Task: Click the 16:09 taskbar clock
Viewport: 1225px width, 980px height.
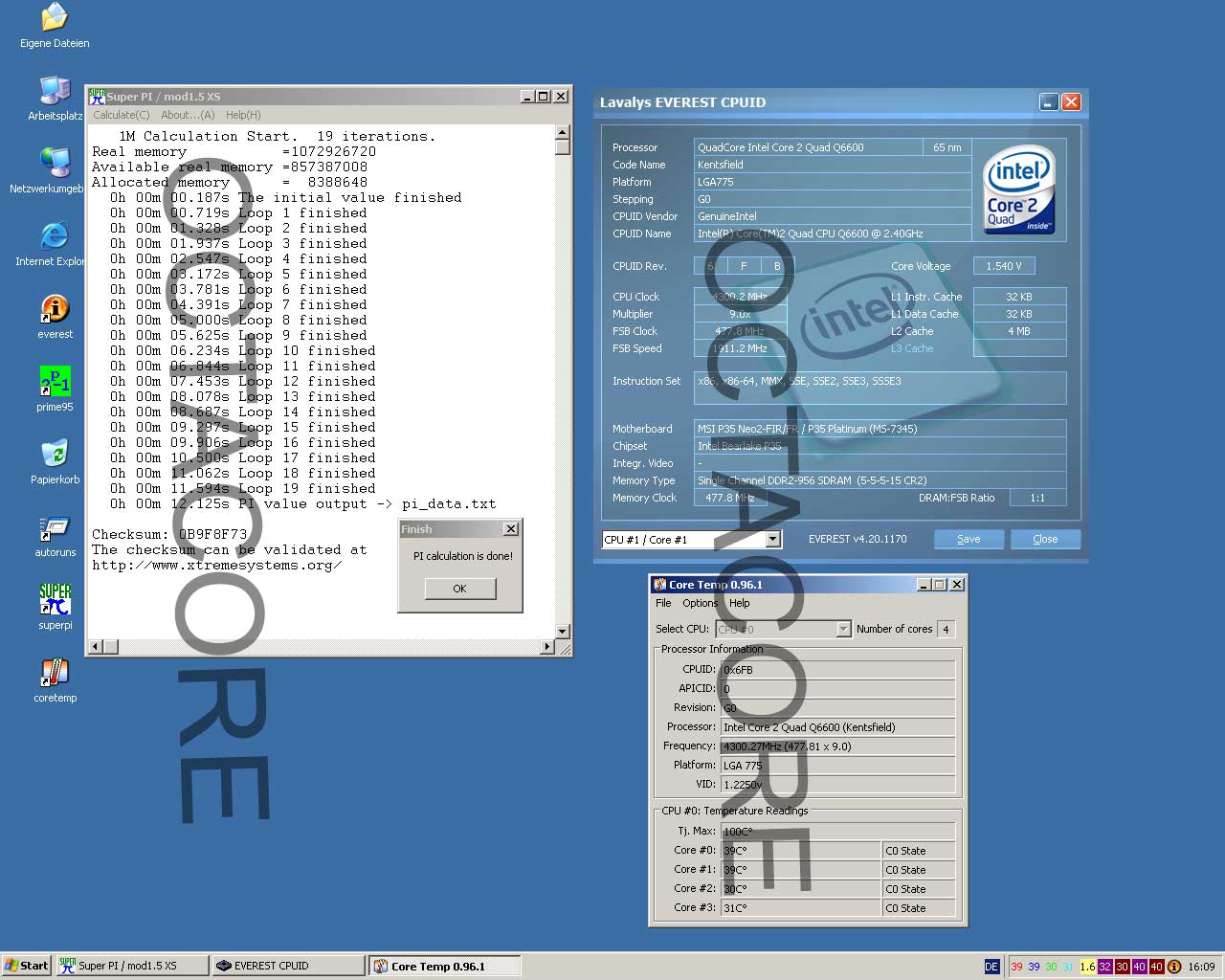Action: pos(1201,967)
